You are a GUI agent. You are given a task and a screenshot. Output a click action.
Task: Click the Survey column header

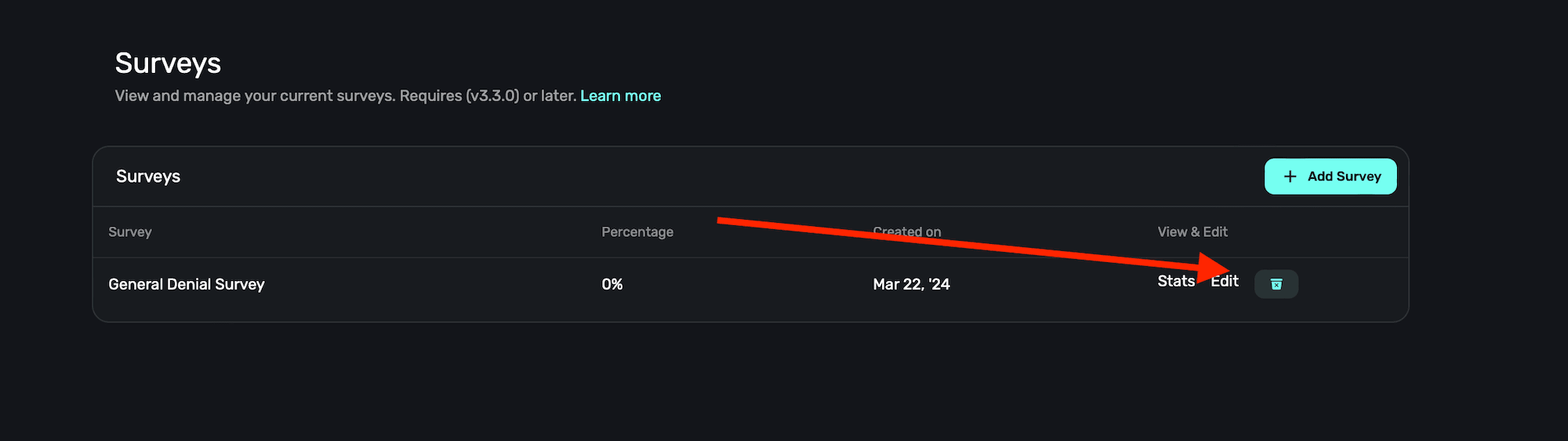tap(130, 232)
